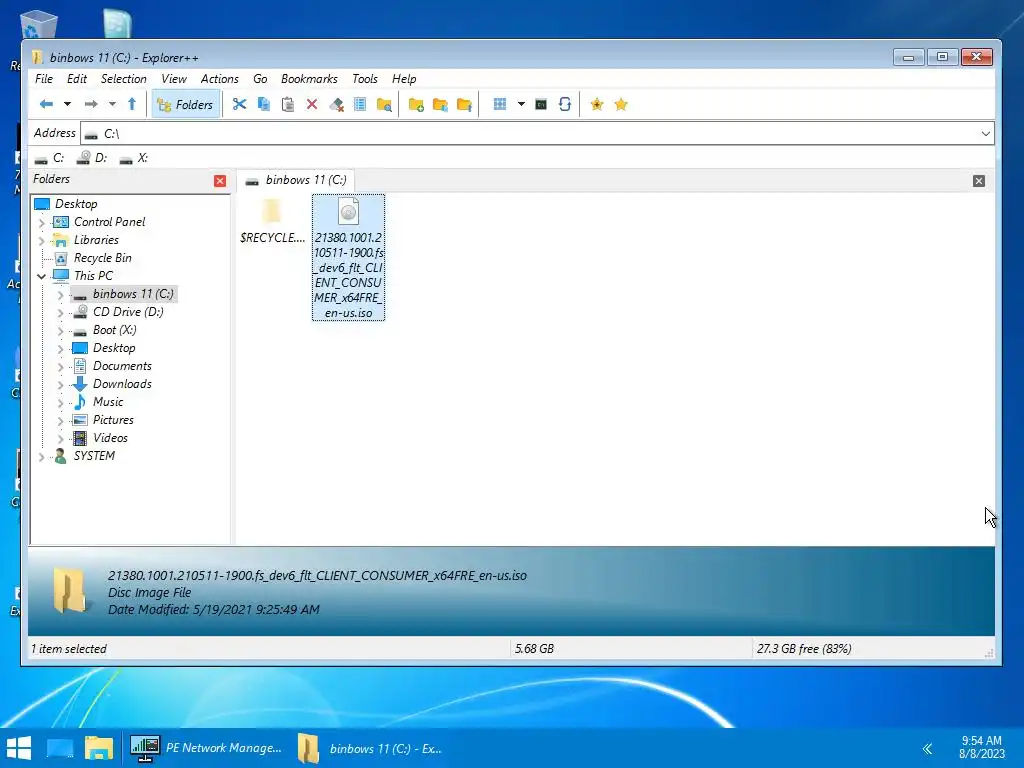Go back with the blue left arrow
Viewport: 1024px width, 768px height.
pyautogui.click(x=46, y=104)
